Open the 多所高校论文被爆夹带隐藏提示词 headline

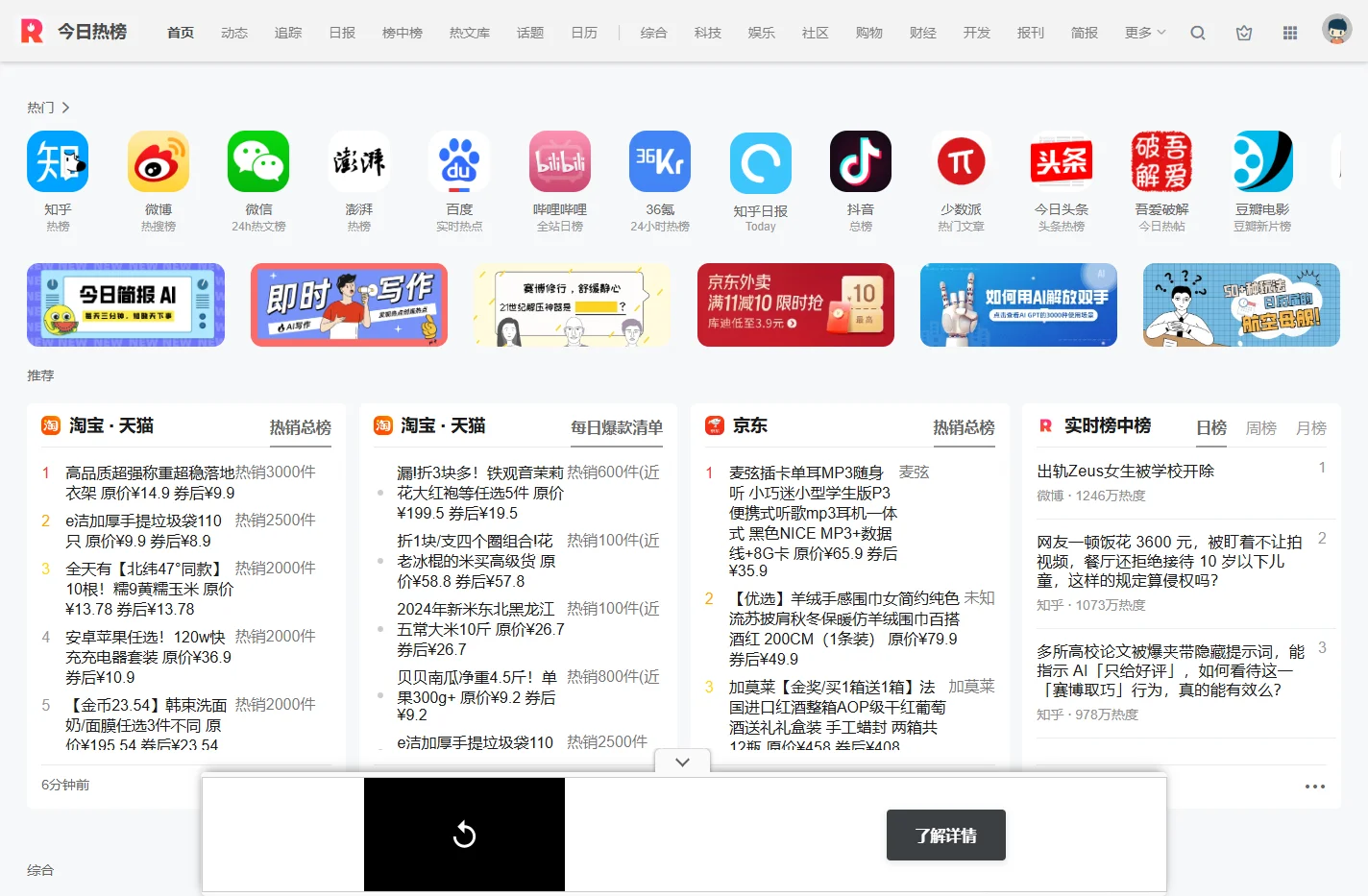click(x=1170, y=670)
